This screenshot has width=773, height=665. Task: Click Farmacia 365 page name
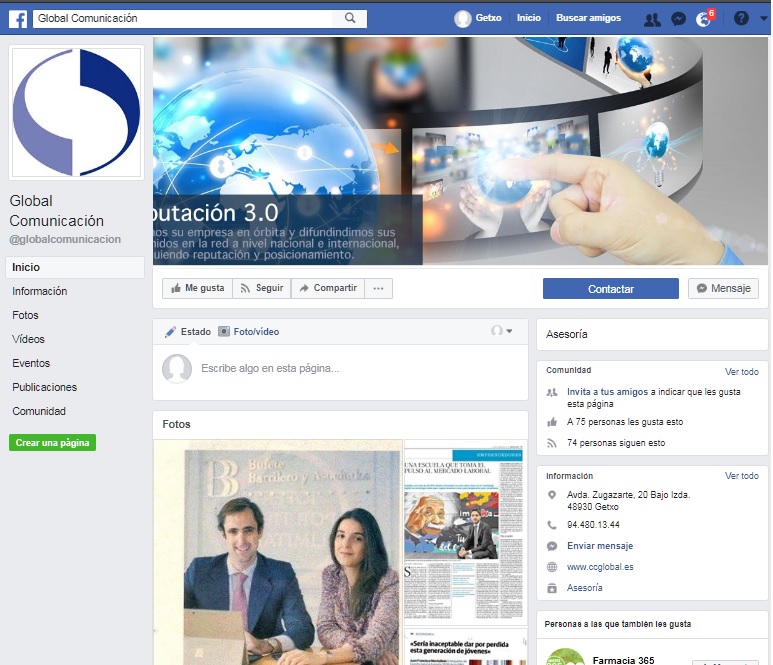pos(623,660)
